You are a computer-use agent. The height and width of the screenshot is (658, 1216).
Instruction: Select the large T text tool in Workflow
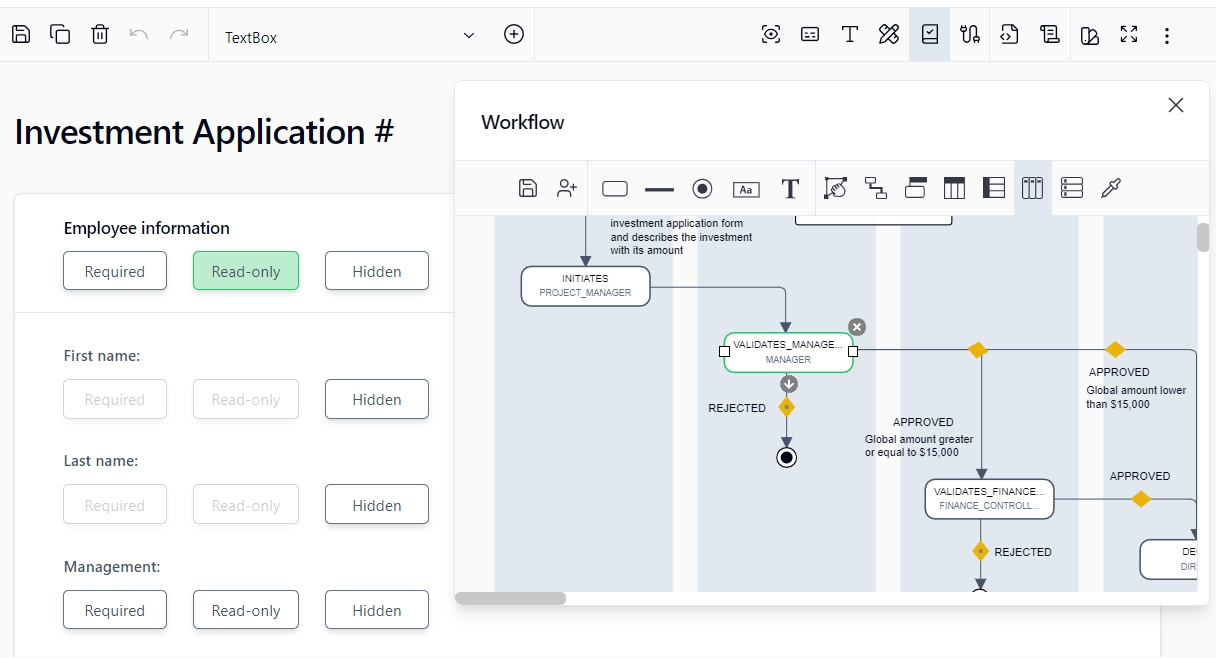(x=790, y=189)
